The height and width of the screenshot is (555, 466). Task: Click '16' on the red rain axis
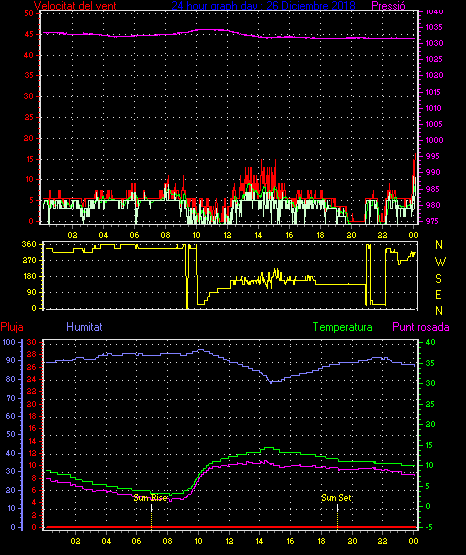click(x=32, y=428)
